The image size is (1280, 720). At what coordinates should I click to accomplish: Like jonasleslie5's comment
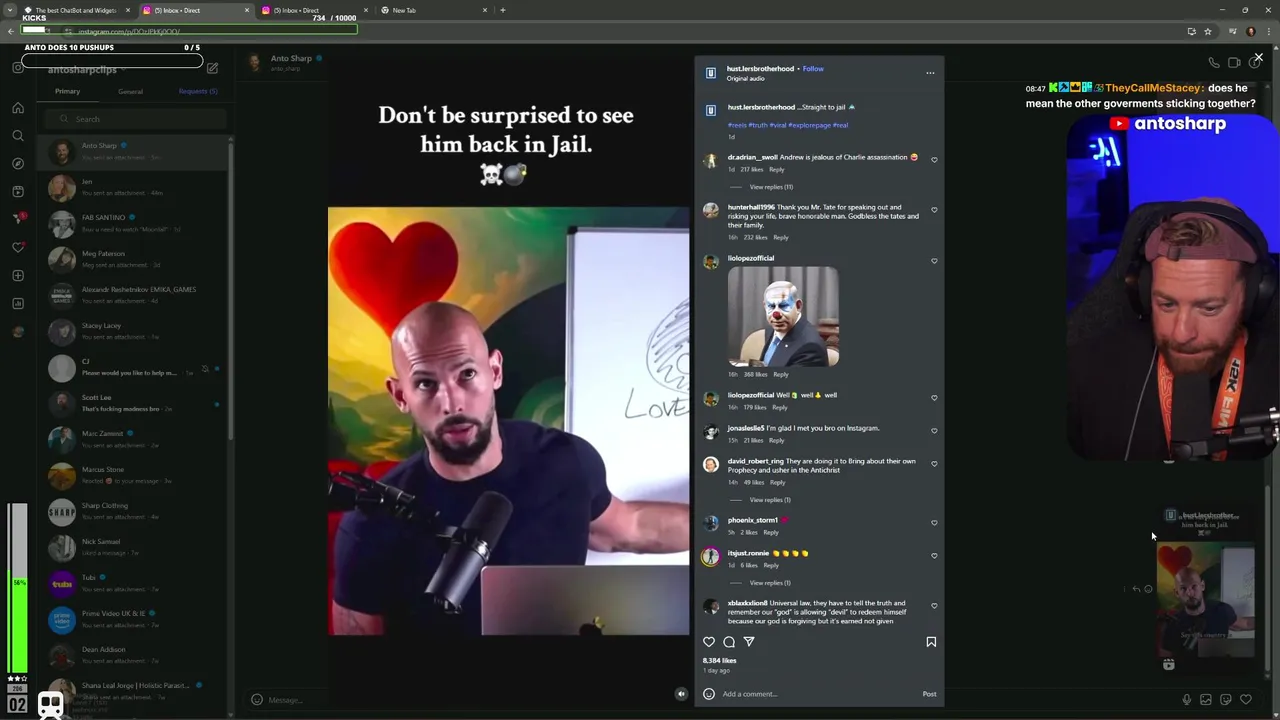[x=935, y=431]
